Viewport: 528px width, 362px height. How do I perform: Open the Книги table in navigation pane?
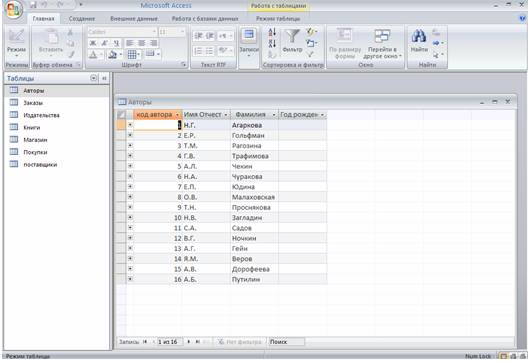(x=32, y=128)
